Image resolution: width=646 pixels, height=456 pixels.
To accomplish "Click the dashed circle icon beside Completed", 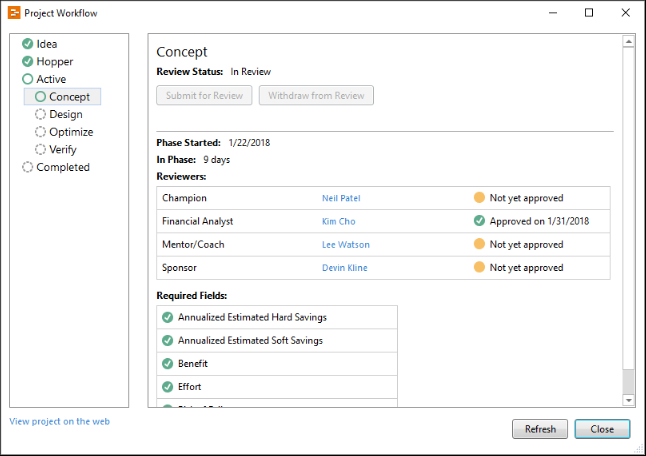I will (28, 168).
